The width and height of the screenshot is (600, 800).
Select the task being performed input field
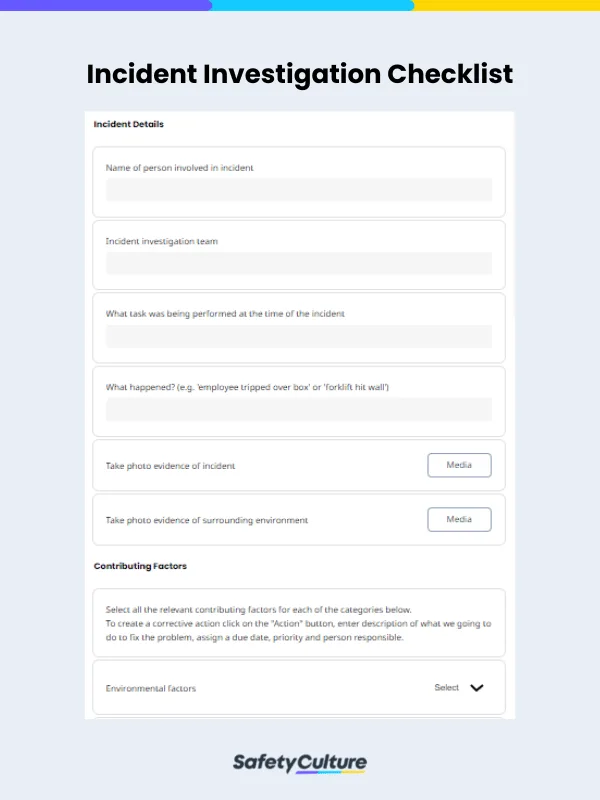(299, 337)
